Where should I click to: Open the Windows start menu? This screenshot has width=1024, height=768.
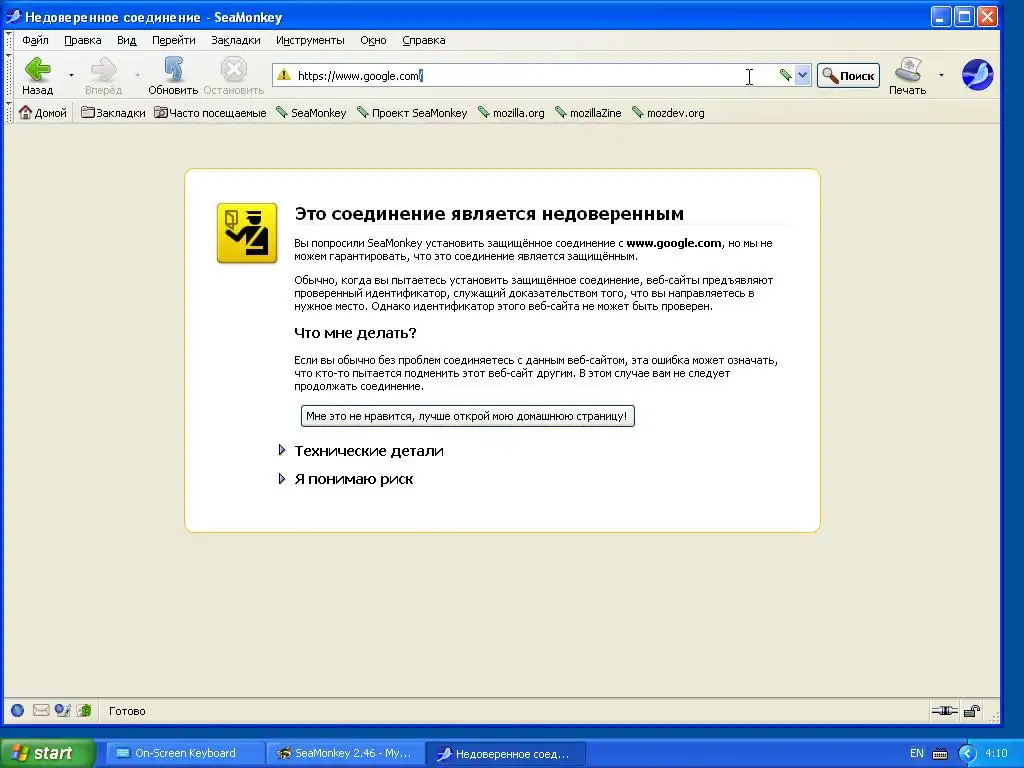[x=47, y=753]
